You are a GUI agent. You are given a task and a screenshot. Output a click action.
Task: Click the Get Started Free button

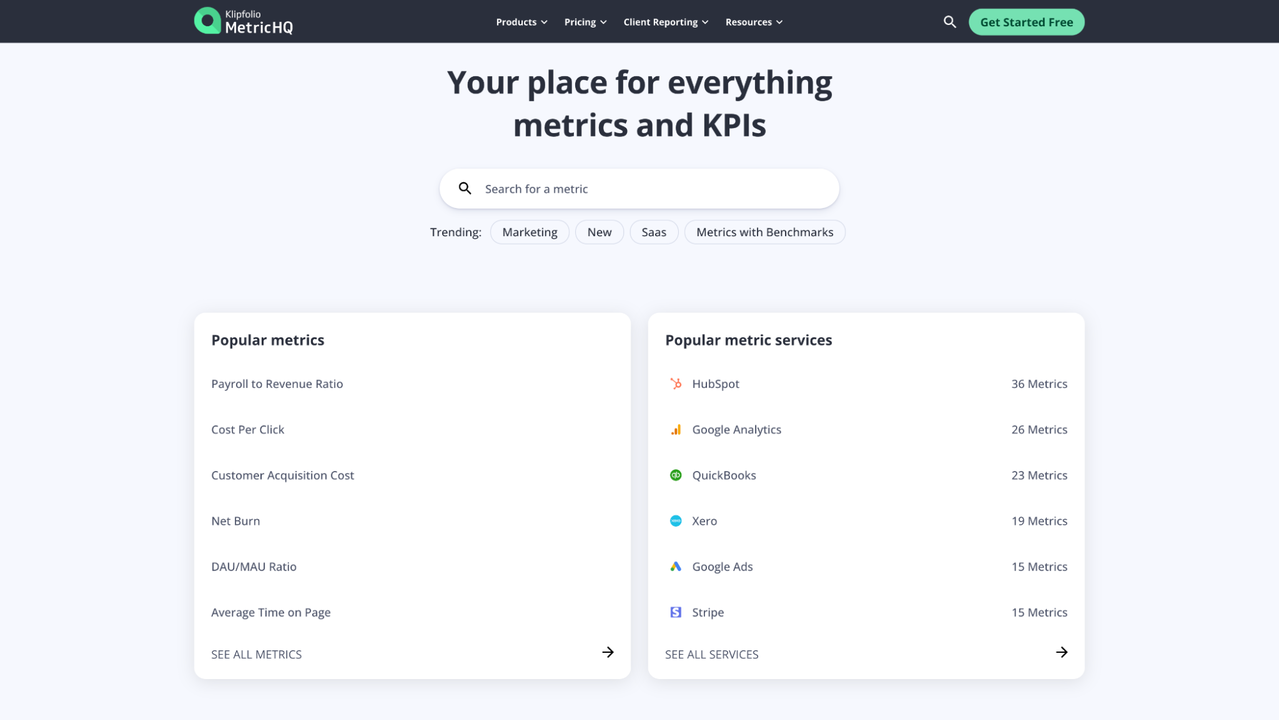pyautogui.click(x=1027, y=22)
